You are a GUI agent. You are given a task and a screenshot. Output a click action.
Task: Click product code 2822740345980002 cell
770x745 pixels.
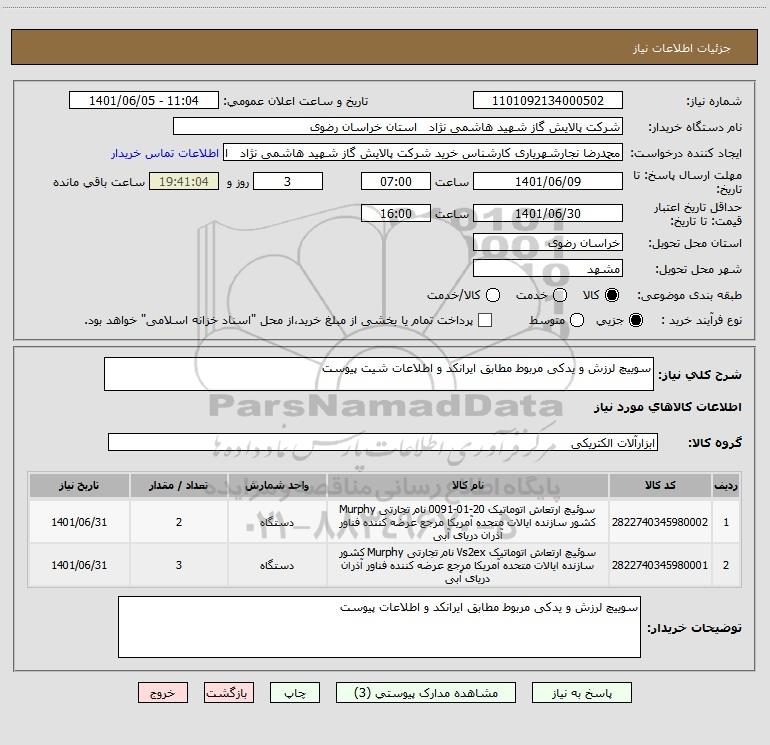(660, 522)
